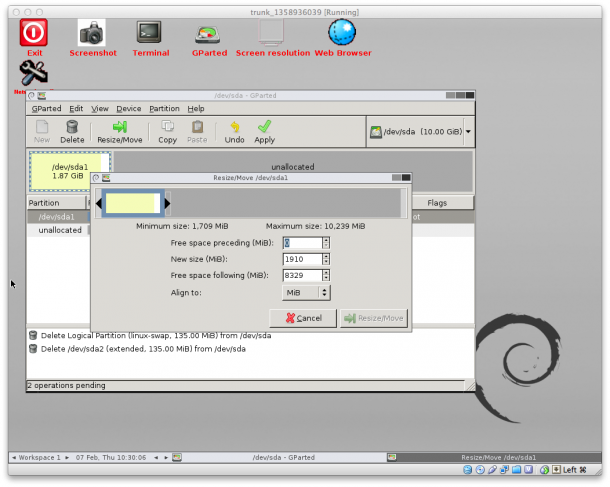Screen dimensions: 610x487
Task: Click the date and time in taskbar
Action: pyautogui.click(x=111, y=457)
